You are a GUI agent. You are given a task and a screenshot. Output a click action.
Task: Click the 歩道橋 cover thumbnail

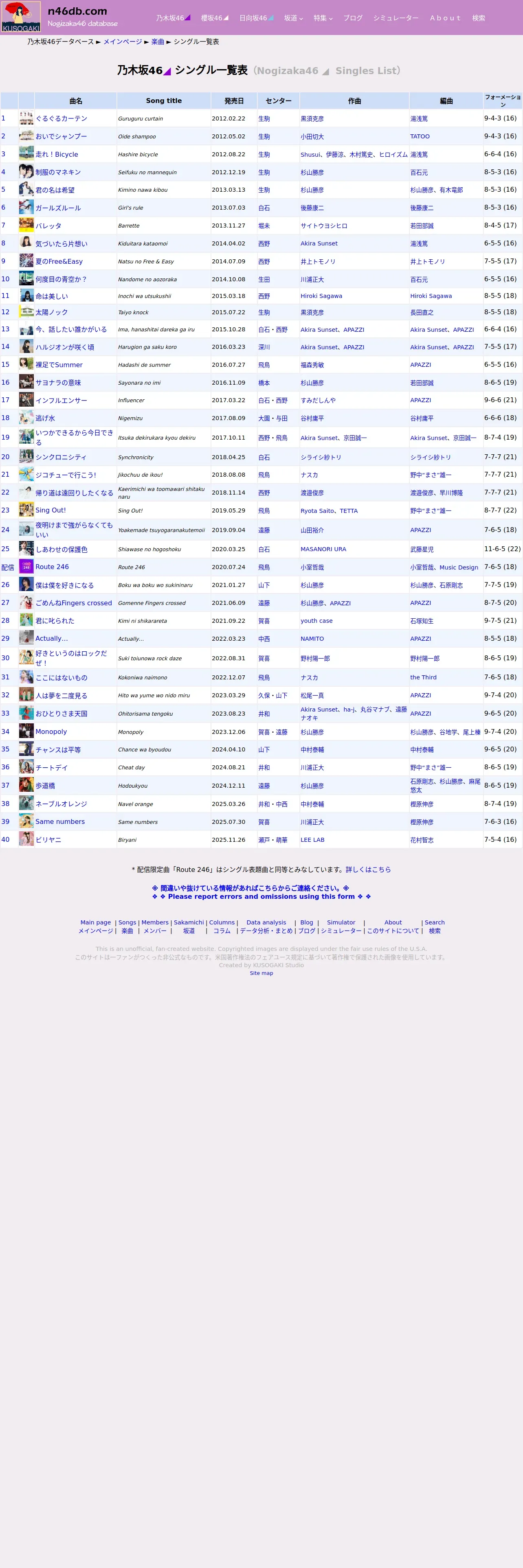[x=26, y=785]
